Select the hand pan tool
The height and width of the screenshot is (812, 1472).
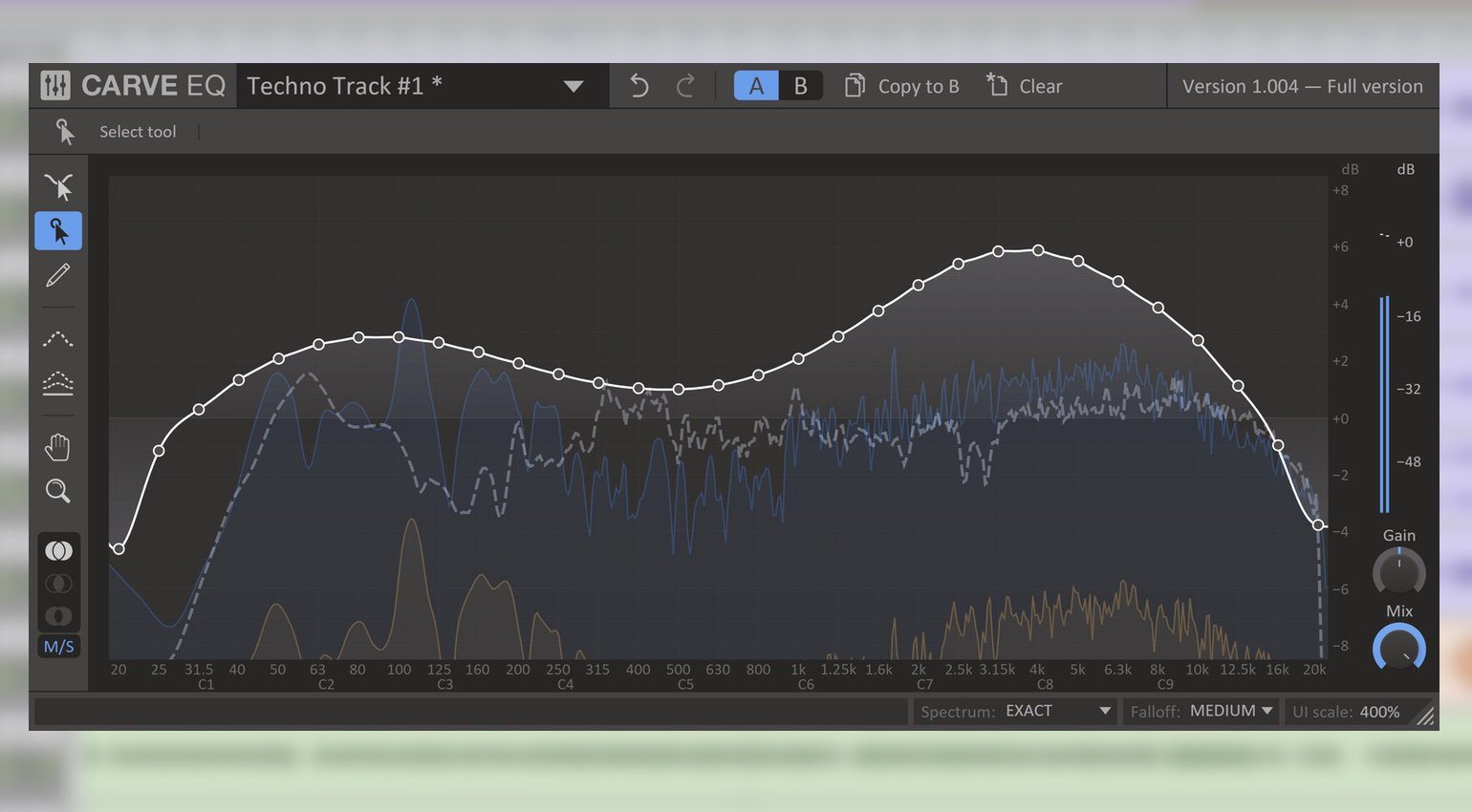point(58,447)
